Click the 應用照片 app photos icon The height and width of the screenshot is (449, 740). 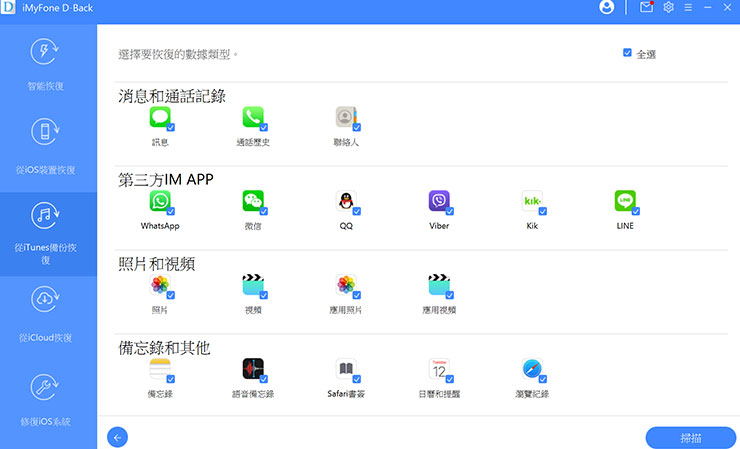[x=346, y=285]
